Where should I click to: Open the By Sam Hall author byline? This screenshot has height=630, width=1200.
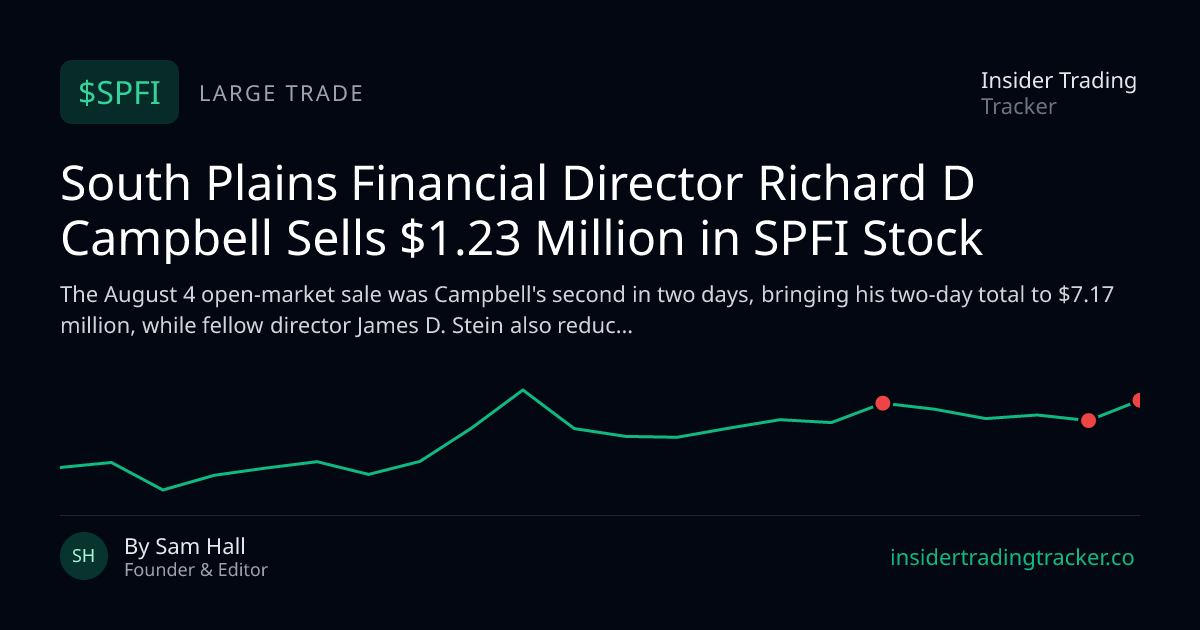(185, 546)
